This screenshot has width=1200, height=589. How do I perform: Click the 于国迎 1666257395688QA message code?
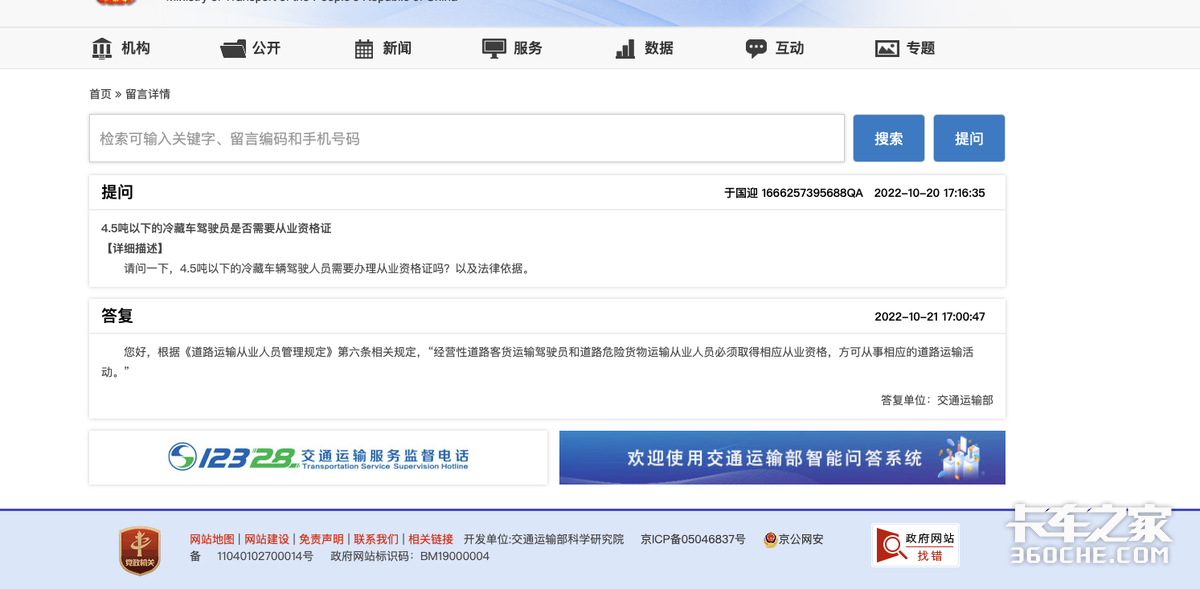click(793, 193)
